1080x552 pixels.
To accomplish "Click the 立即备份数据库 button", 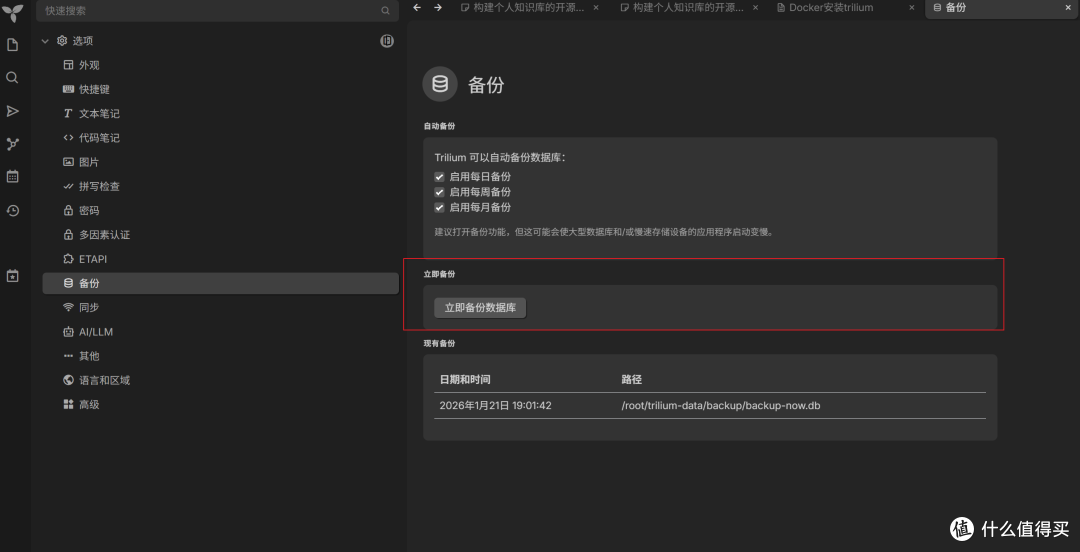I will pos(480,308).
